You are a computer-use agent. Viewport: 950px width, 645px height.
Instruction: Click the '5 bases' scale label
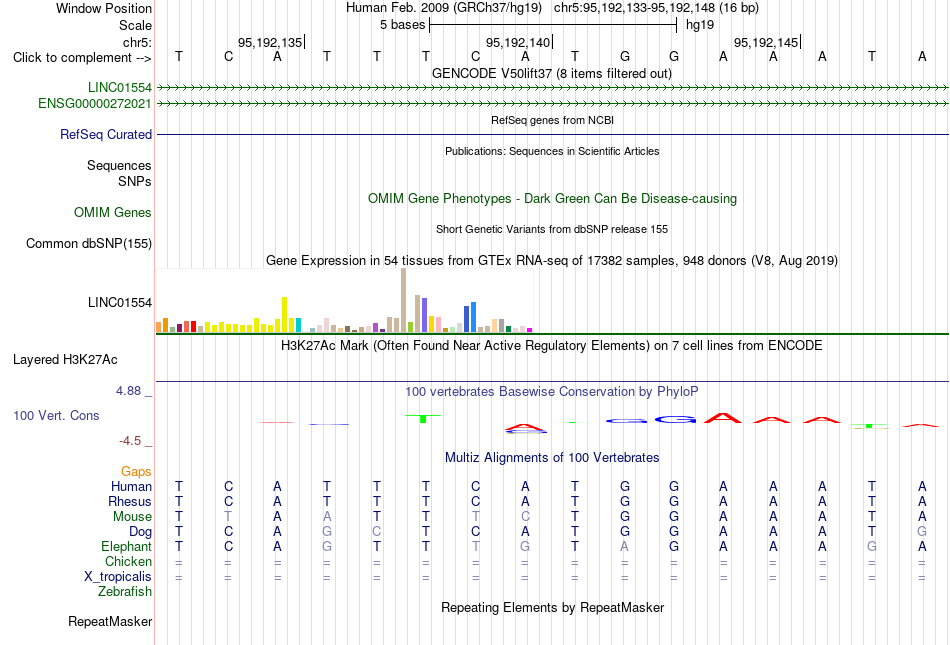tap(402, 25)
